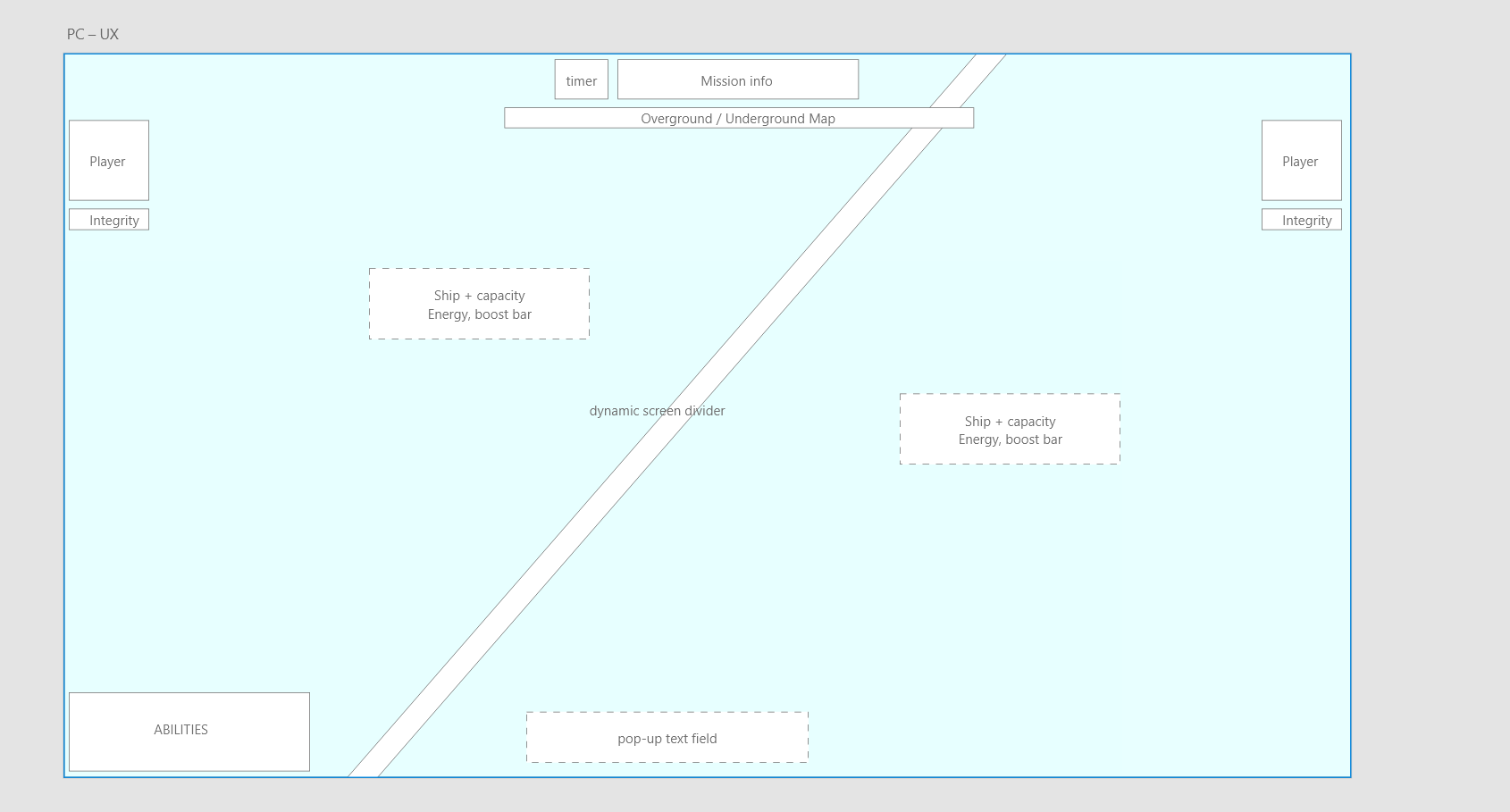
Task: Click empty cyan area above ABILITIES box
Action: point(179,536)
